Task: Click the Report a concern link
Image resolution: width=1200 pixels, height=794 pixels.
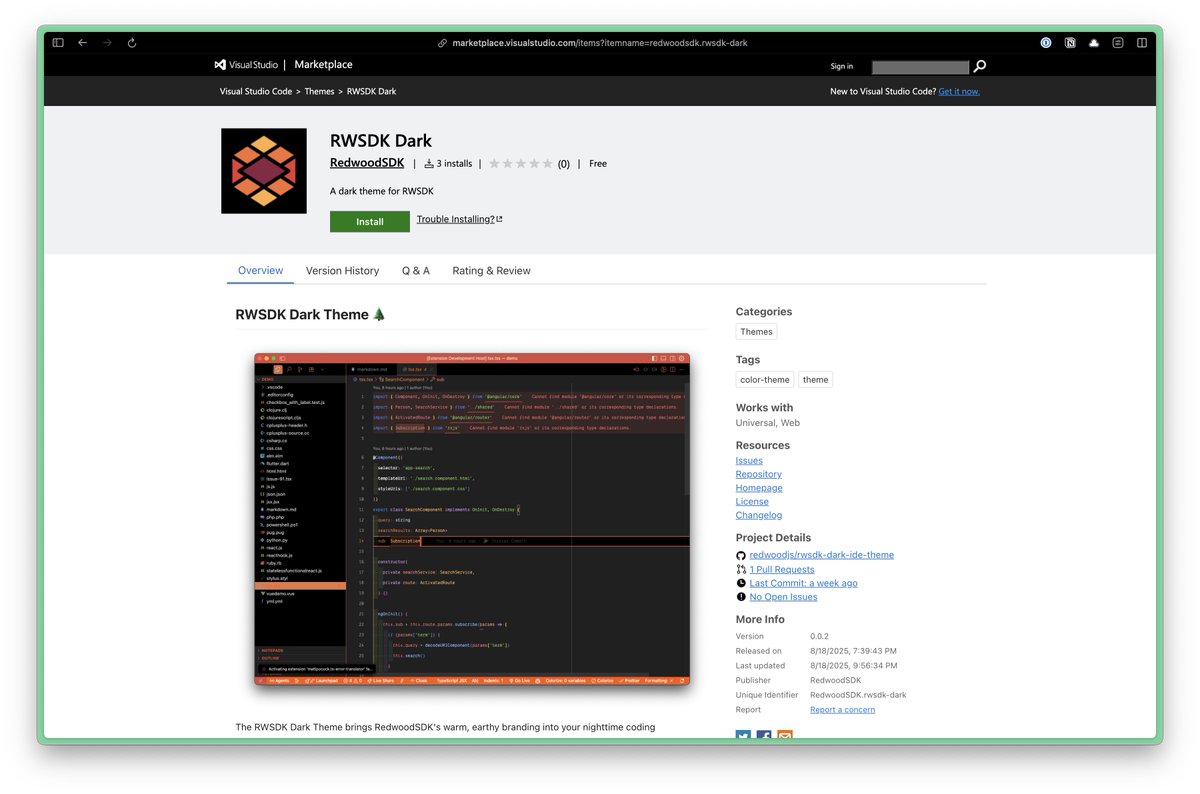Action: point(842,710)
